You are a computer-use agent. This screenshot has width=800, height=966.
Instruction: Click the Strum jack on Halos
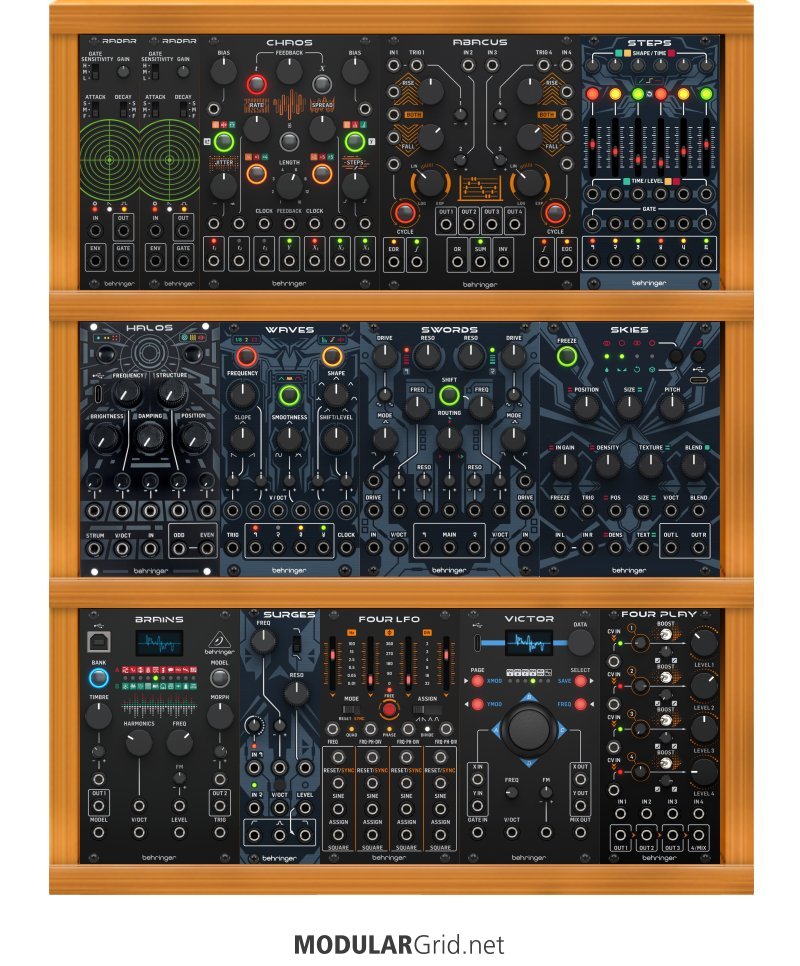pos(94,548)
